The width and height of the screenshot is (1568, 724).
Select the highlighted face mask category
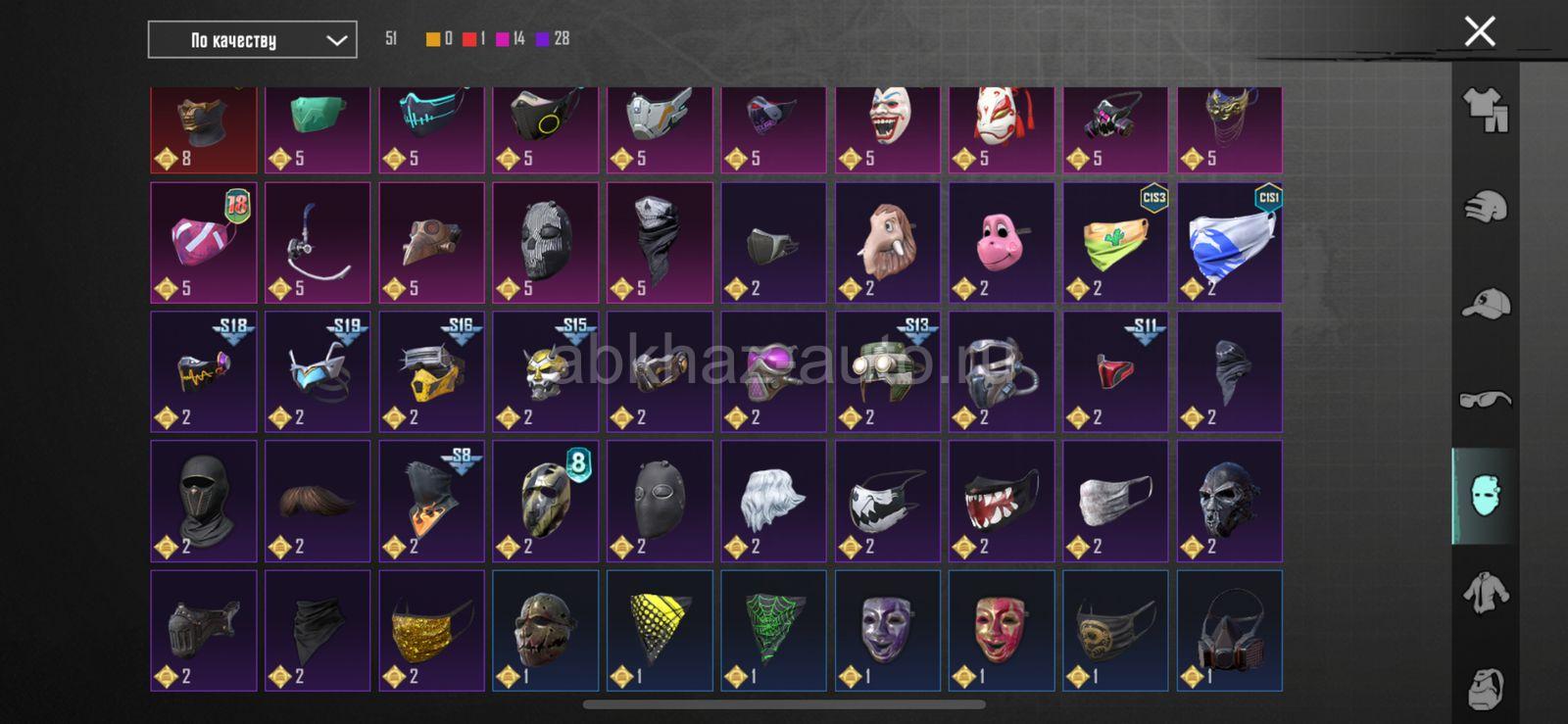1486,496
